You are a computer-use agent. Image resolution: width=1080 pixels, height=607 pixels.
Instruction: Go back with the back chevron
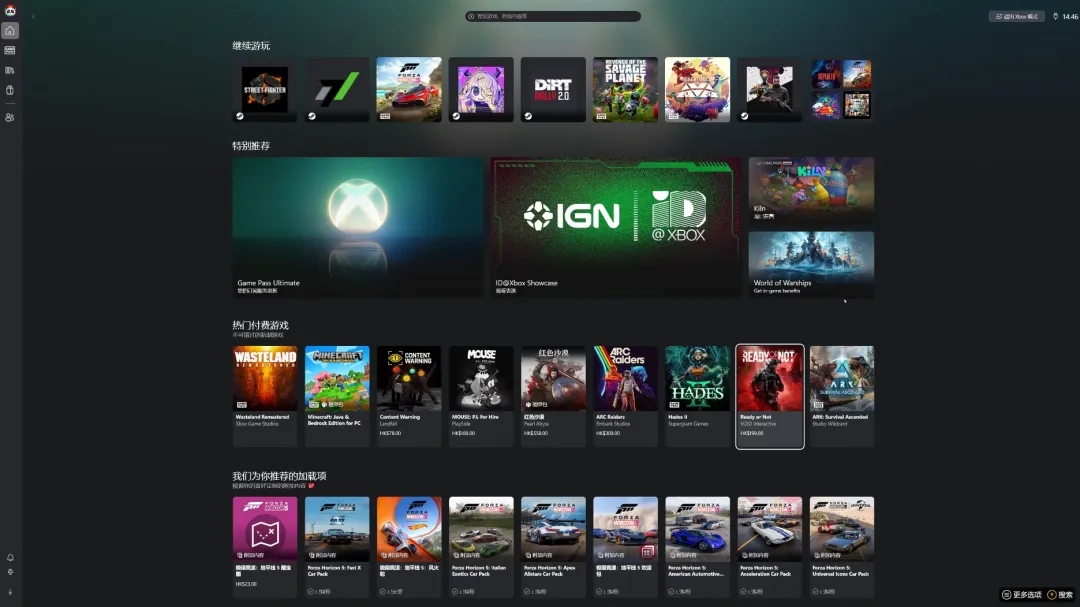pos(33,17)
